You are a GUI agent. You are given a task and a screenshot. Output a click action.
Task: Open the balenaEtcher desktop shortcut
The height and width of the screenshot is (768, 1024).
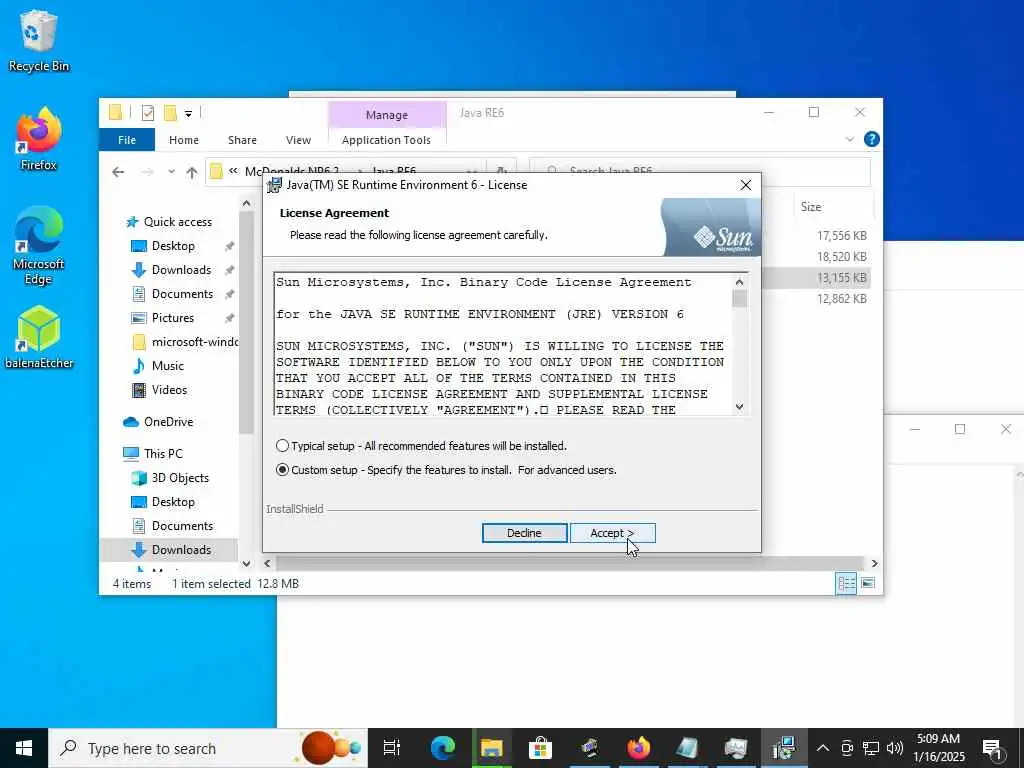39,338
